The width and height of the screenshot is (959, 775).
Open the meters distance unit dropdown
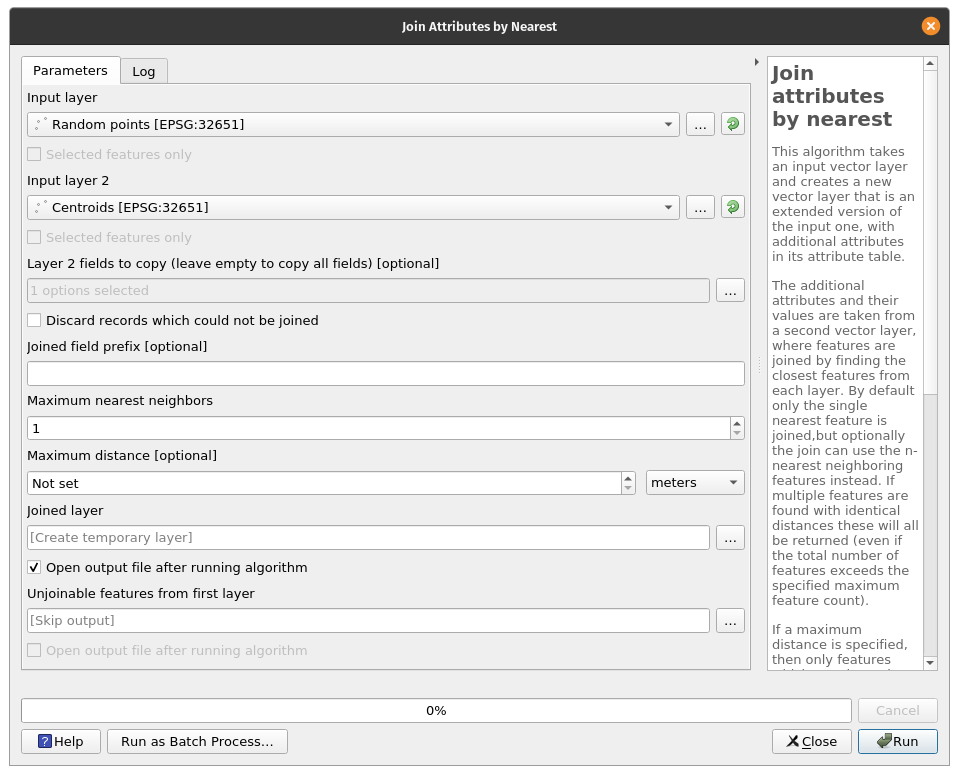[695, 483]
